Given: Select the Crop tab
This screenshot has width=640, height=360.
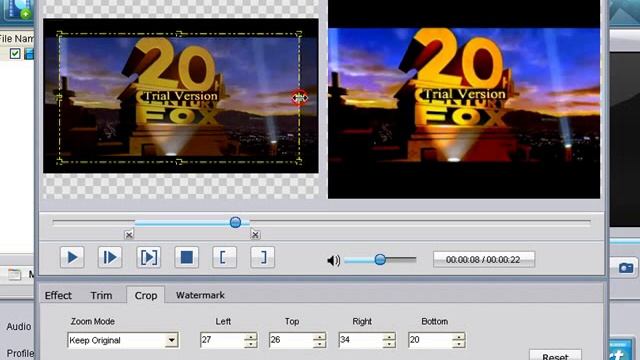Looking at the screenshot, I should (x=146, y=295).
